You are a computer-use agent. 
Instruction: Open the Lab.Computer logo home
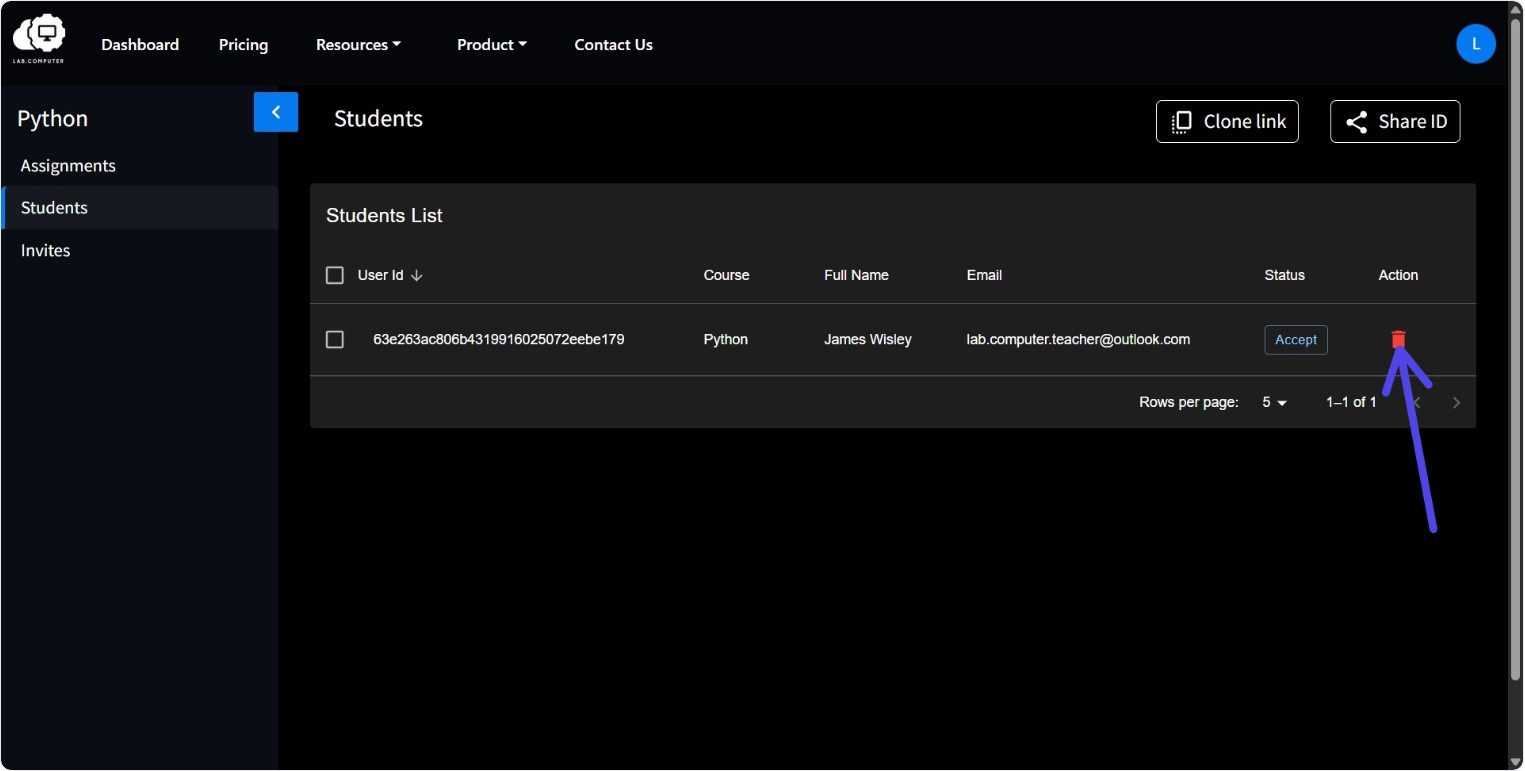39,38
